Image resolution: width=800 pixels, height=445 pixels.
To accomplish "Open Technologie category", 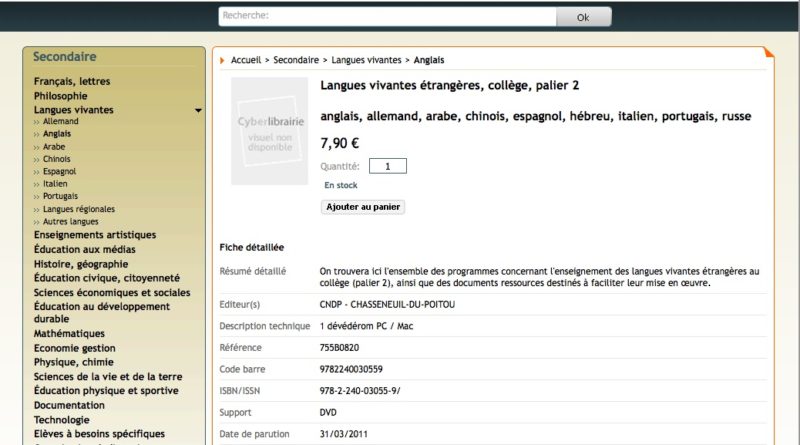I will coord(62,420).
